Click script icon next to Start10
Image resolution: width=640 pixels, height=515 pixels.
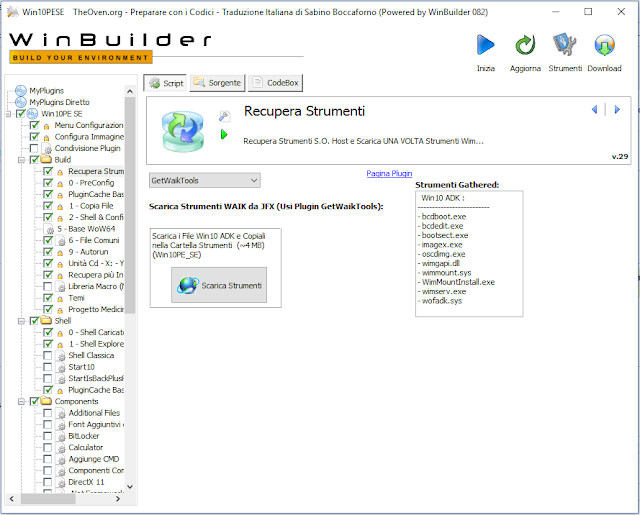(60, 367)
